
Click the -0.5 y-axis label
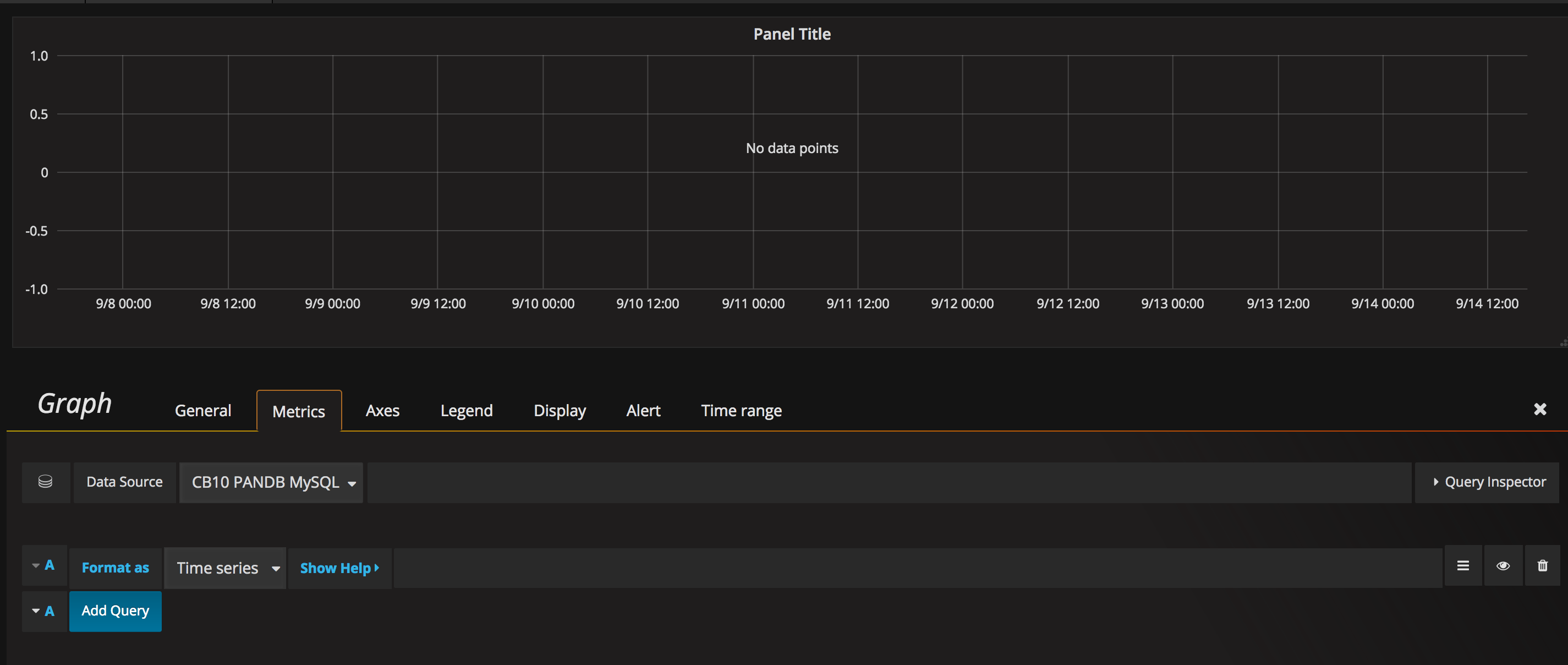pos(36,231)
